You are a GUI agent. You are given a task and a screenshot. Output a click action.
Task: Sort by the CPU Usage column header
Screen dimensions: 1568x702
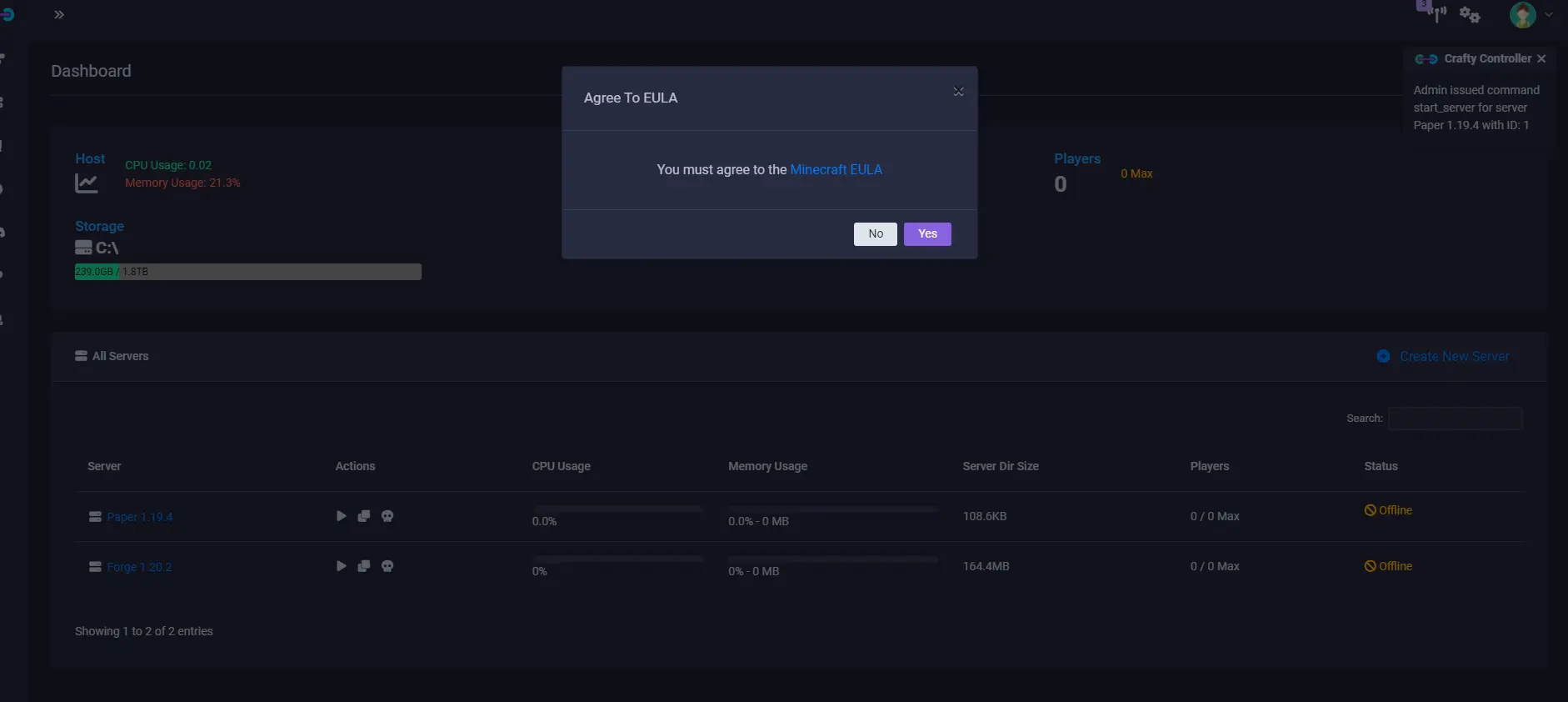point(561,466)
